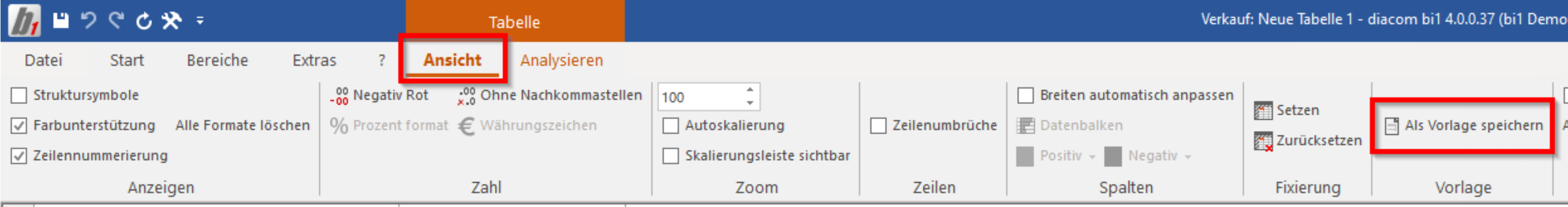The image size is (1568, 207).
Task: Enable Breiten automatisch anpassen checkbox
Action: click(1026, 95)
